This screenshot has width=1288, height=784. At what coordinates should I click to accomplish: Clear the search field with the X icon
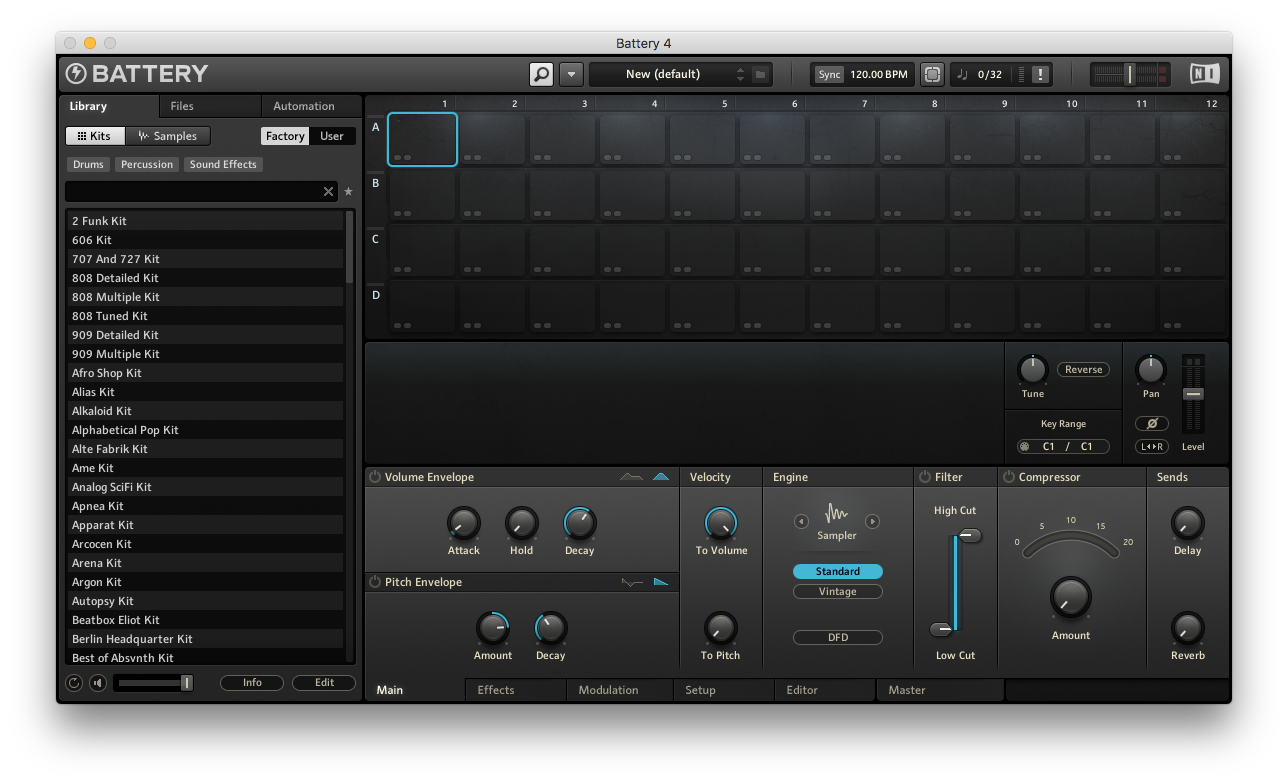coord(328,192)
